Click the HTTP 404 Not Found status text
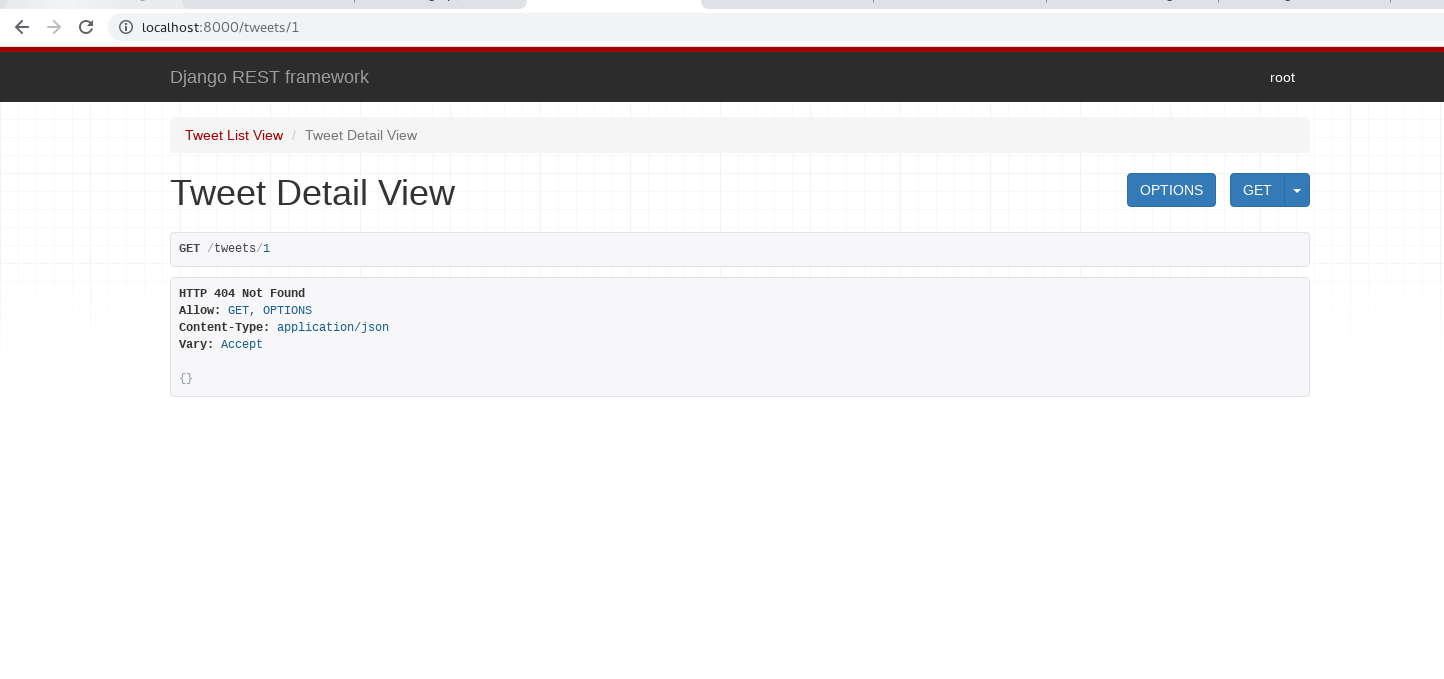This screenshot has width=1444, height=679. 242,293
